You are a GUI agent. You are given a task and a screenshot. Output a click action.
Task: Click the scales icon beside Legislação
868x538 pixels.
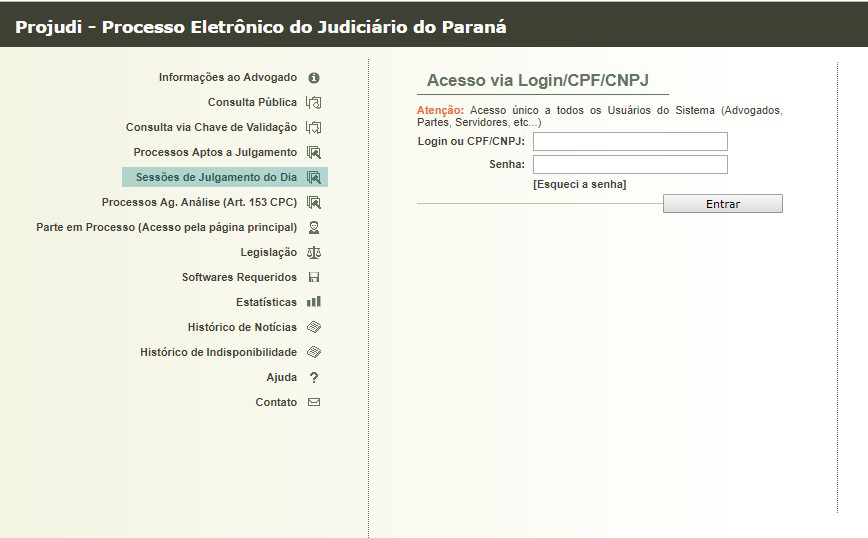[x=314, y=253]
